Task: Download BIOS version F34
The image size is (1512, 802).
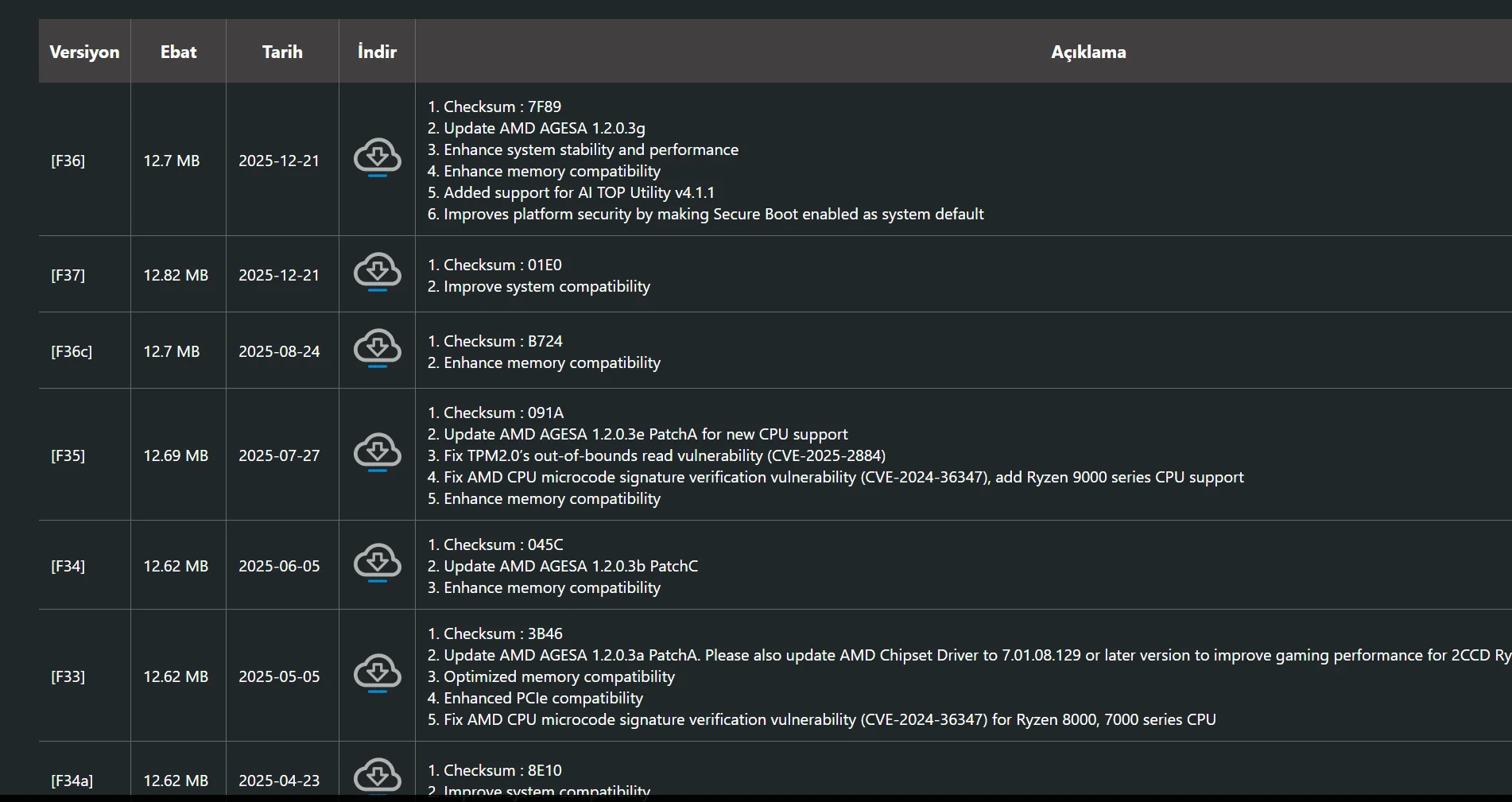Action: 378,563
